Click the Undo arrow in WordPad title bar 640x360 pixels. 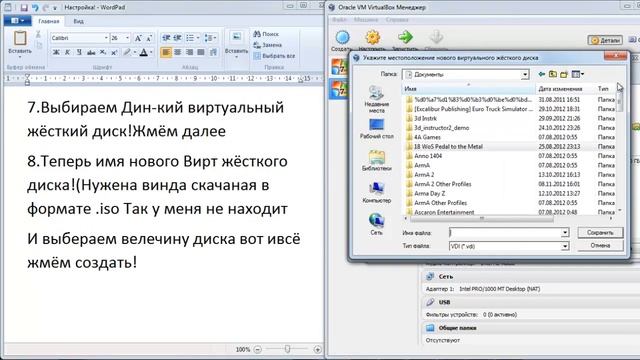click(x=35, y=7)
